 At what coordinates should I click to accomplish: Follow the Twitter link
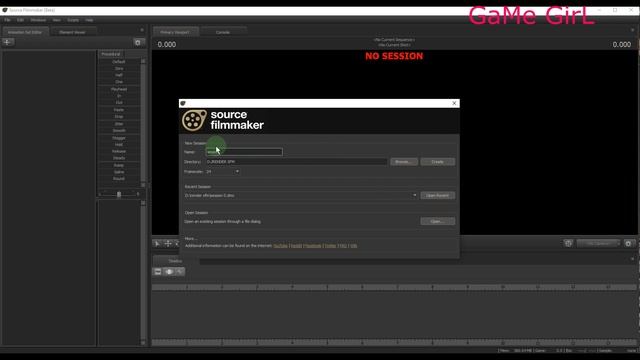click(330, 246)
